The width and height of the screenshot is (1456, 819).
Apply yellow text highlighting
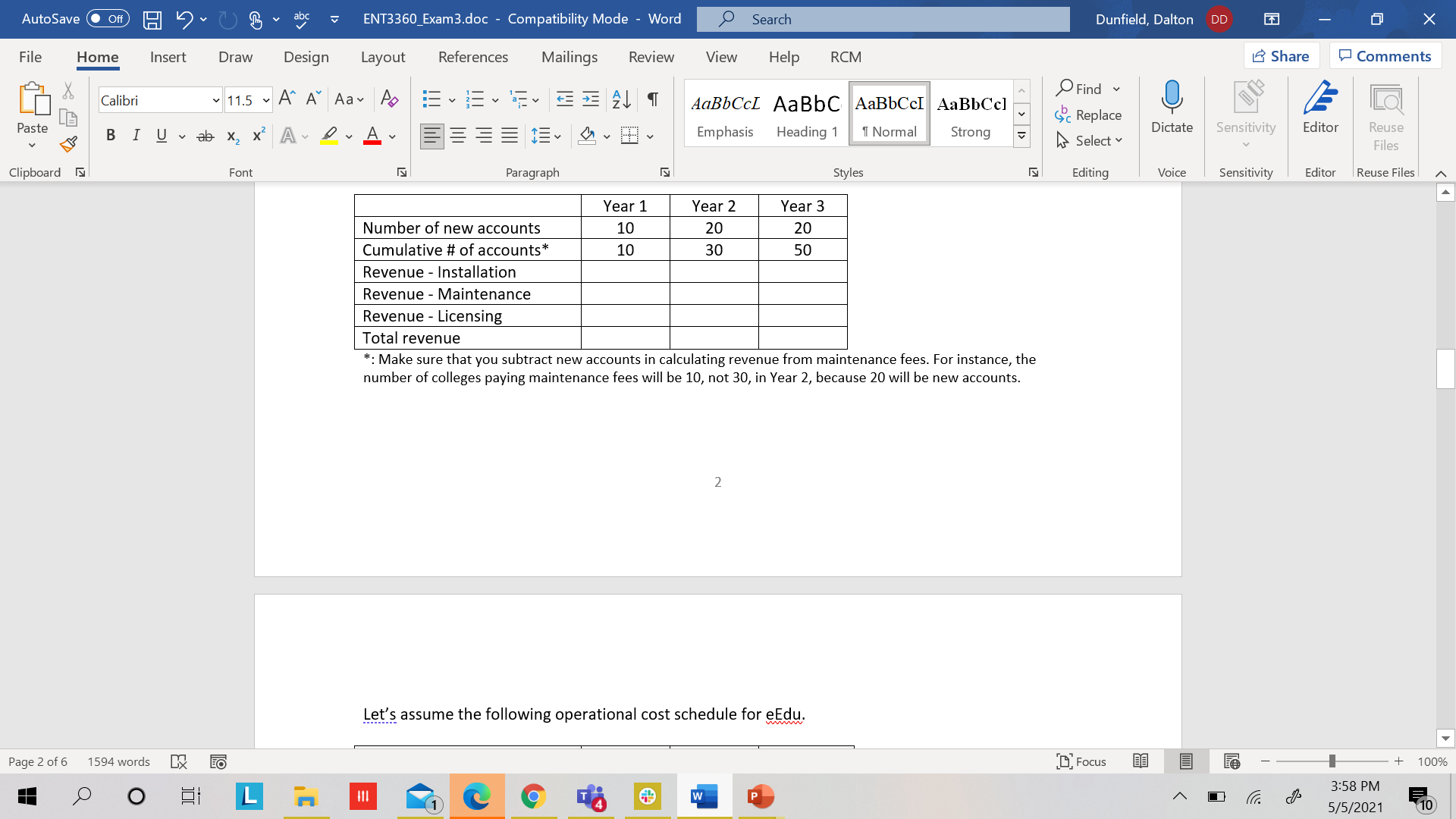pyautogui.click(x=328, y=136)
